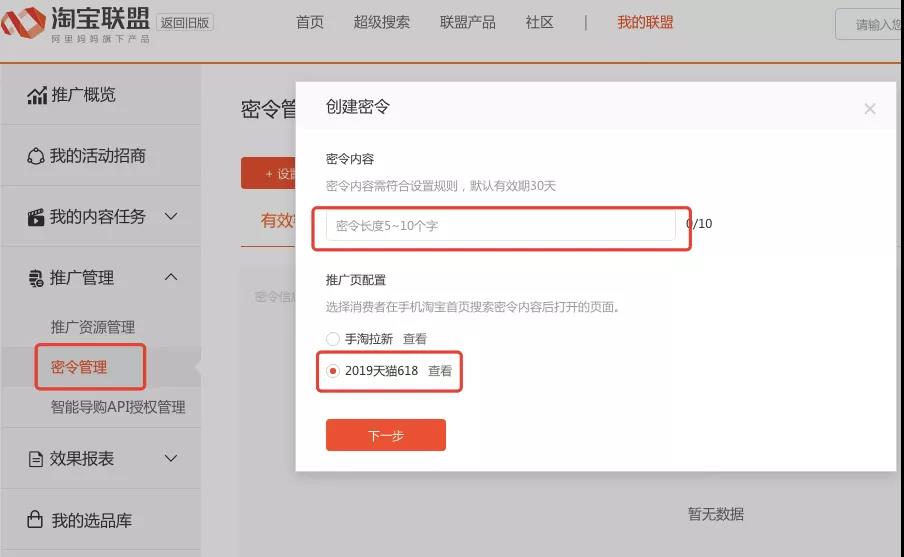Screen dimensions: 904x557
Task: Click the Taobao Alliance logo
Action: click(76, 24)
